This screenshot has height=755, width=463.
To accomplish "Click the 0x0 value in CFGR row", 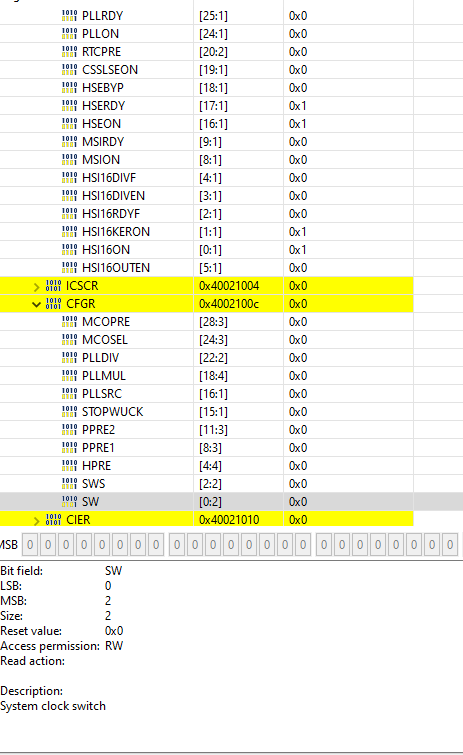I will coord(298,304).
